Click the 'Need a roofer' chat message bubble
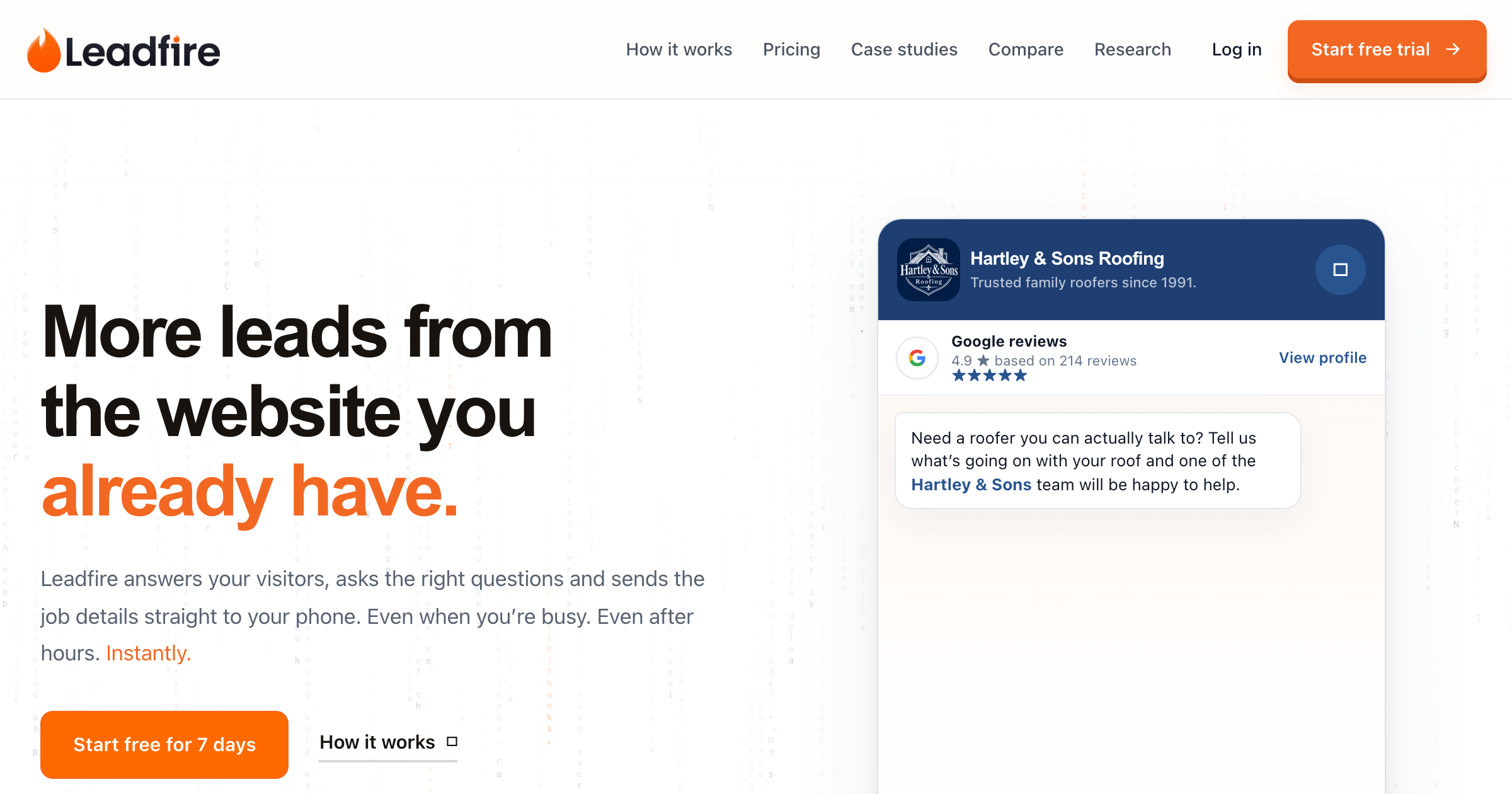 1097,461
